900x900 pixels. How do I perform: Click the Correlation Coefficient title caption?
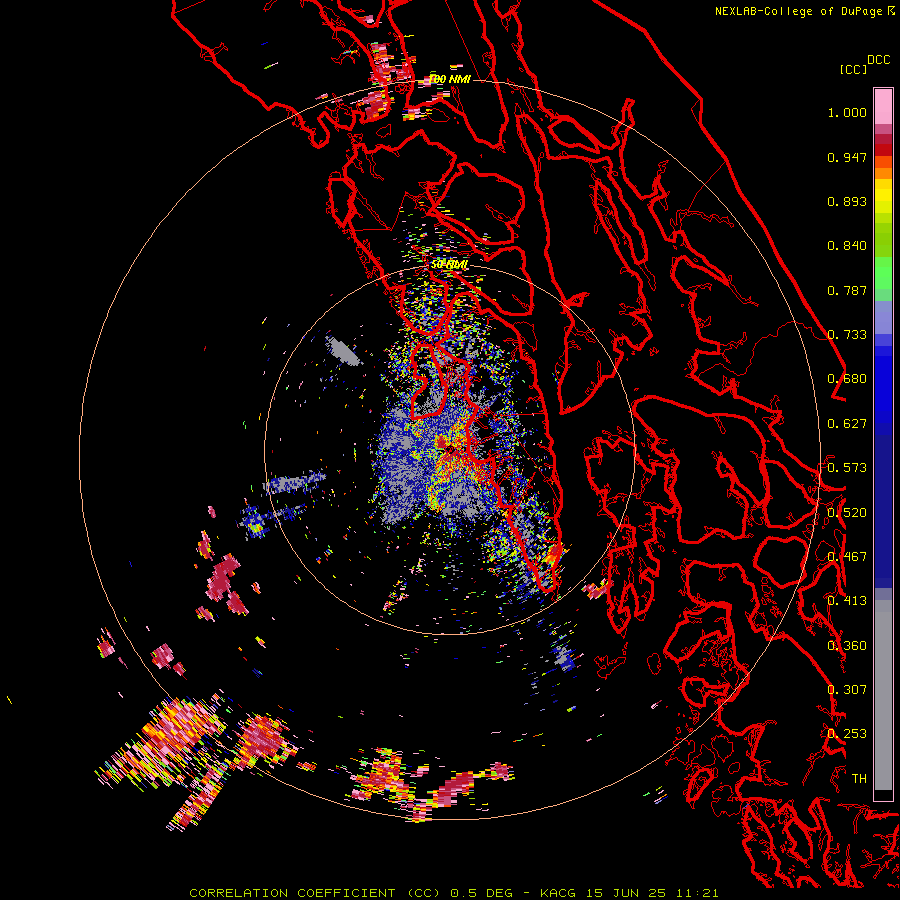315,893
